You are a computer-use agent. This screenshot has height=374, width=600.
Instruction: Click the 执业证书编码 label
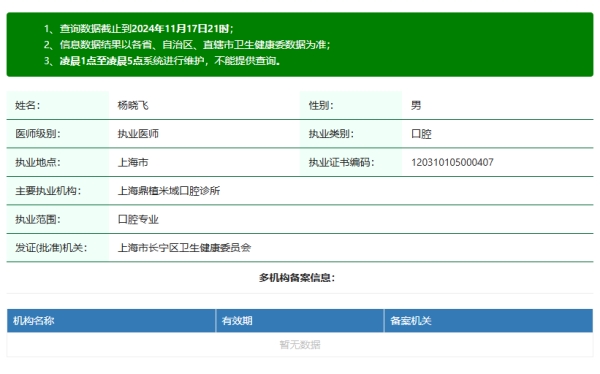tap(341, 162)
